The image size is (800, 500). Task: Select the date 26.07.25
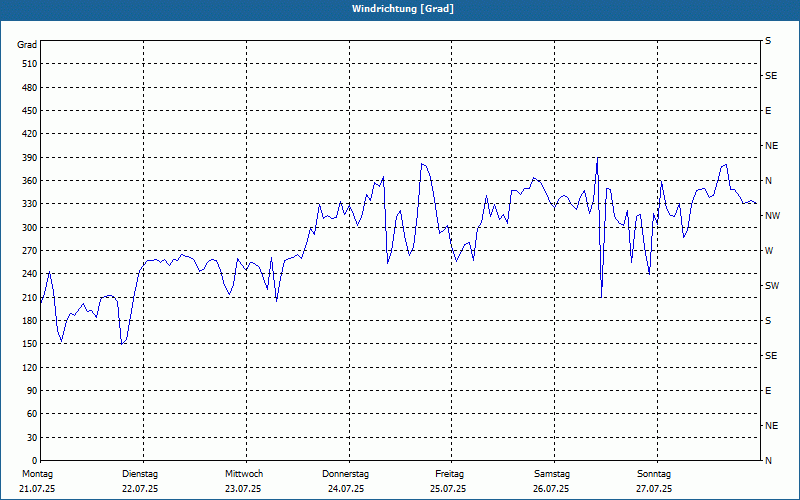552,489
